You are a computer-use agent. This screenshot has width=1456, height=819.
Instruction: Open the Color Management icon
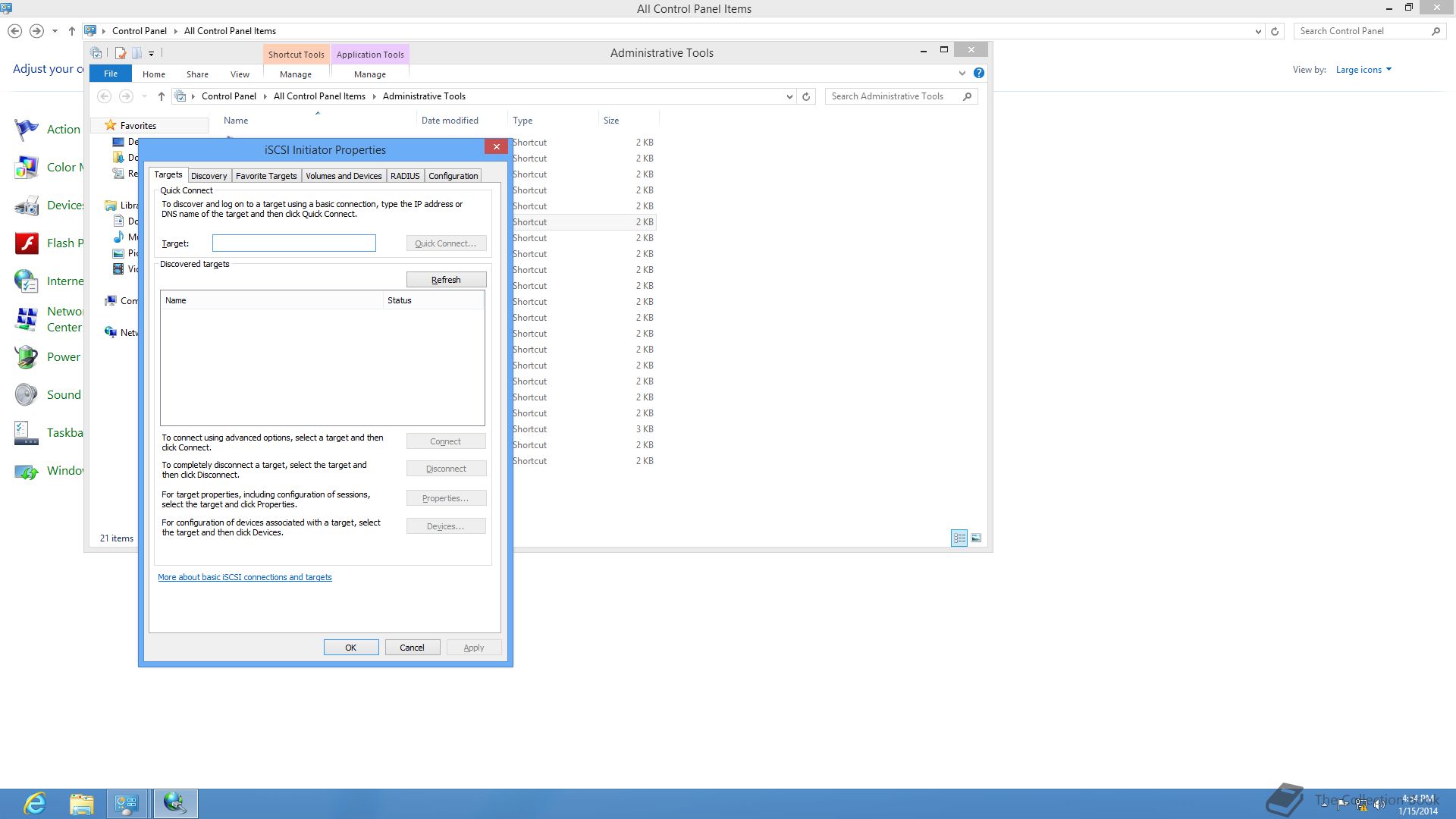(x=27, y=168)
